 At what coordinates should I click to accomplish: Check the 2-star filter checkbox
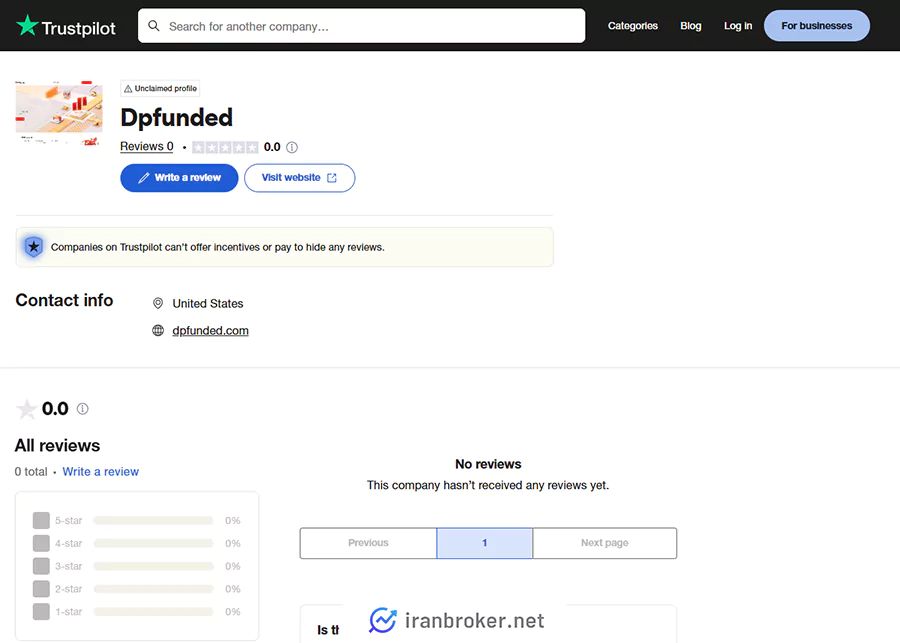41,589
